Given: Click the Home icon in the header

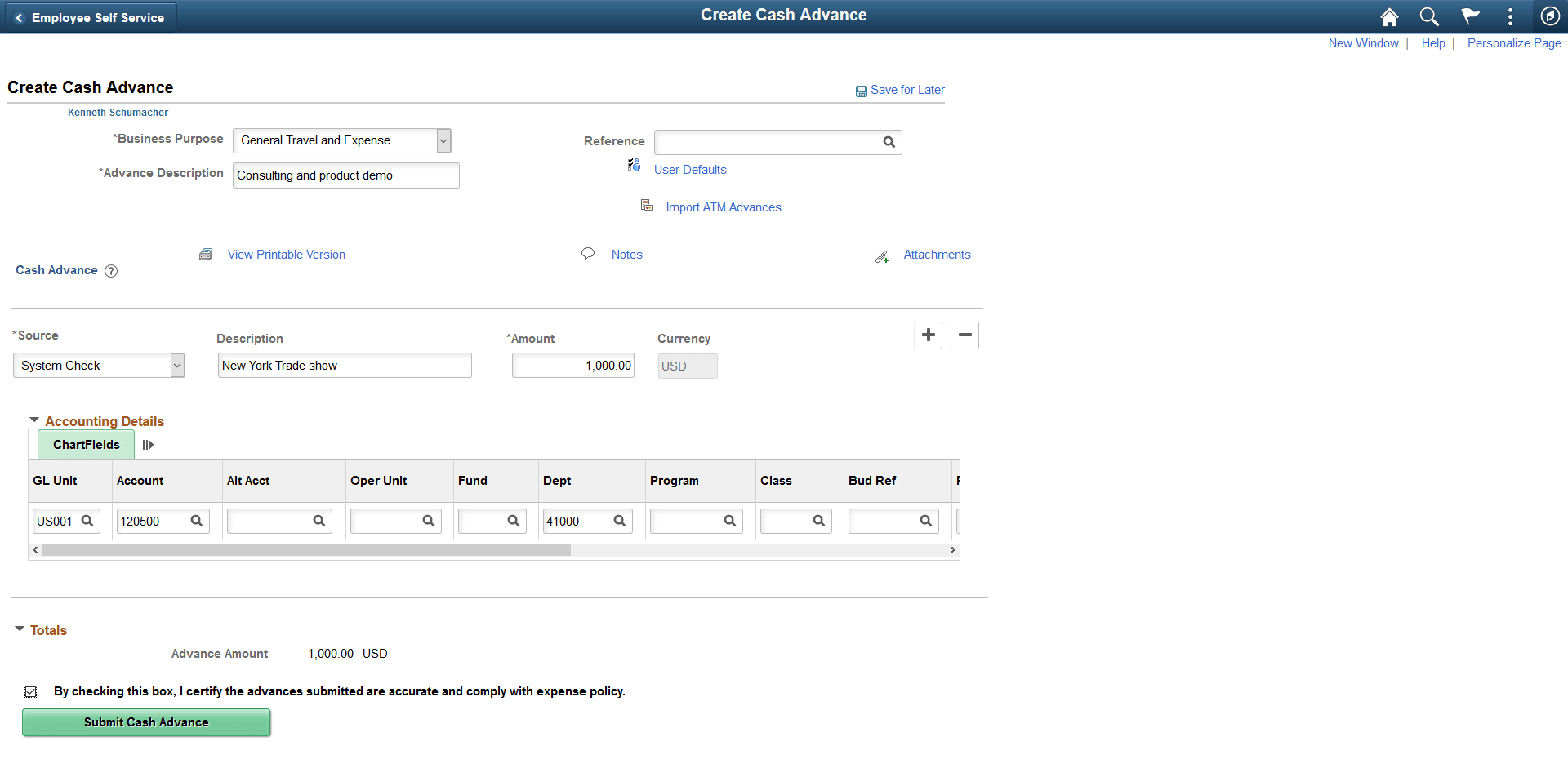Looking at the screenshot, I should [x=1388, y=16].
